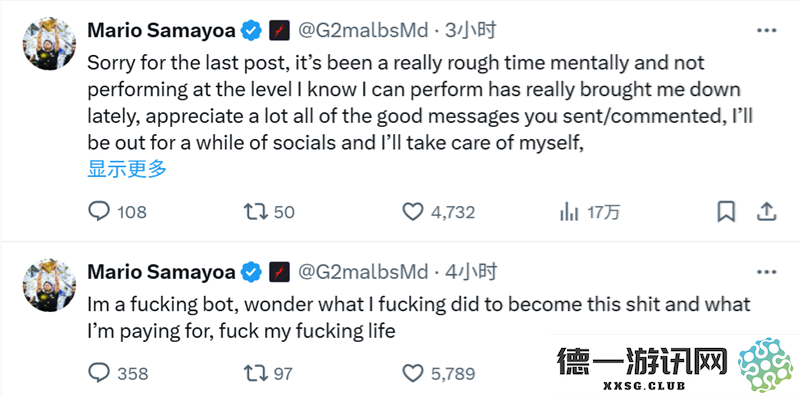Like the tweet with 4,732 likes
The height and width of the screenshot is (396, 800).
click(439, 211)
